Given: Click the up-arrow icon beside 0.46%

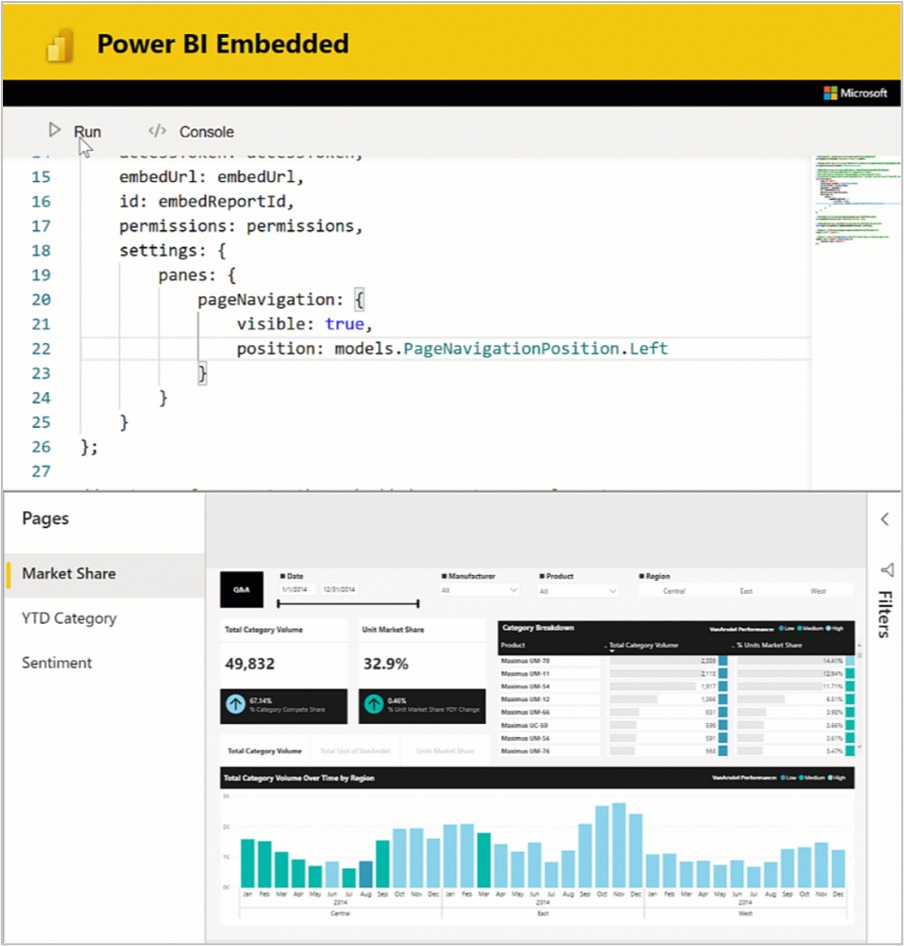Looking at the screenshot, I should (374, 704).
